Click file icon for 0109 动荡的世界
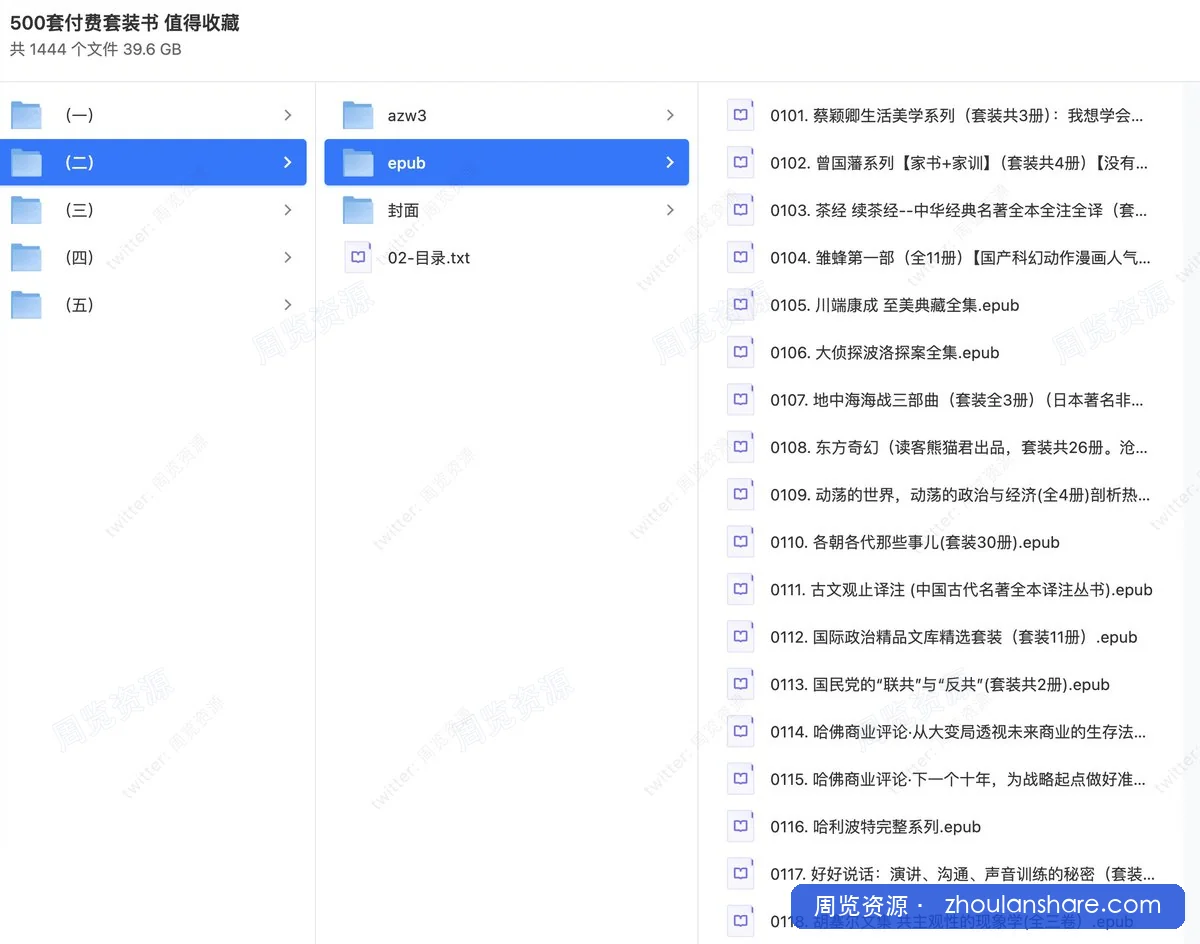This screenshot has width=1200, height=944. 740,494
